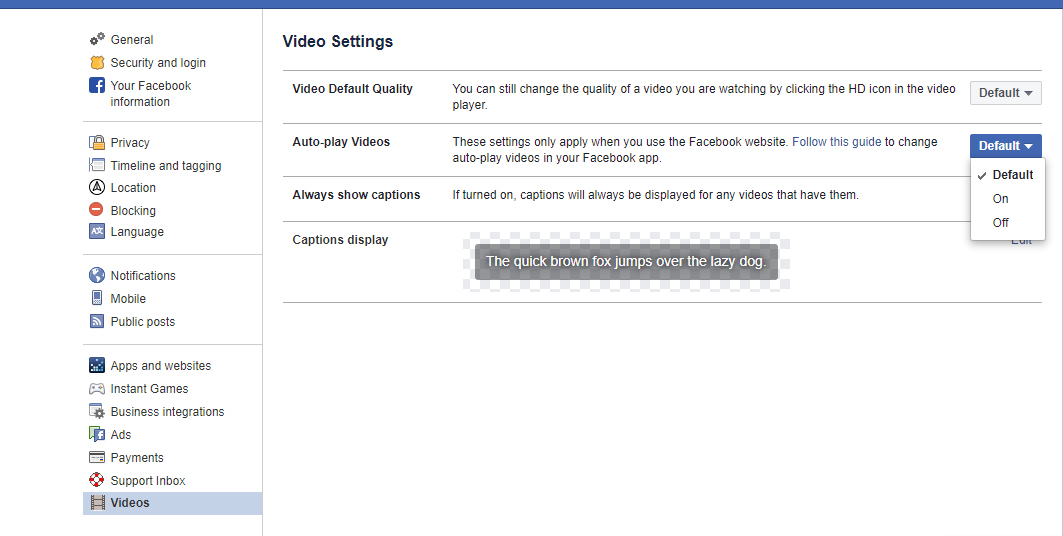Click the Apps and websites icon
This screenshot has width=1063, height=536.
[x=97, y=365]
